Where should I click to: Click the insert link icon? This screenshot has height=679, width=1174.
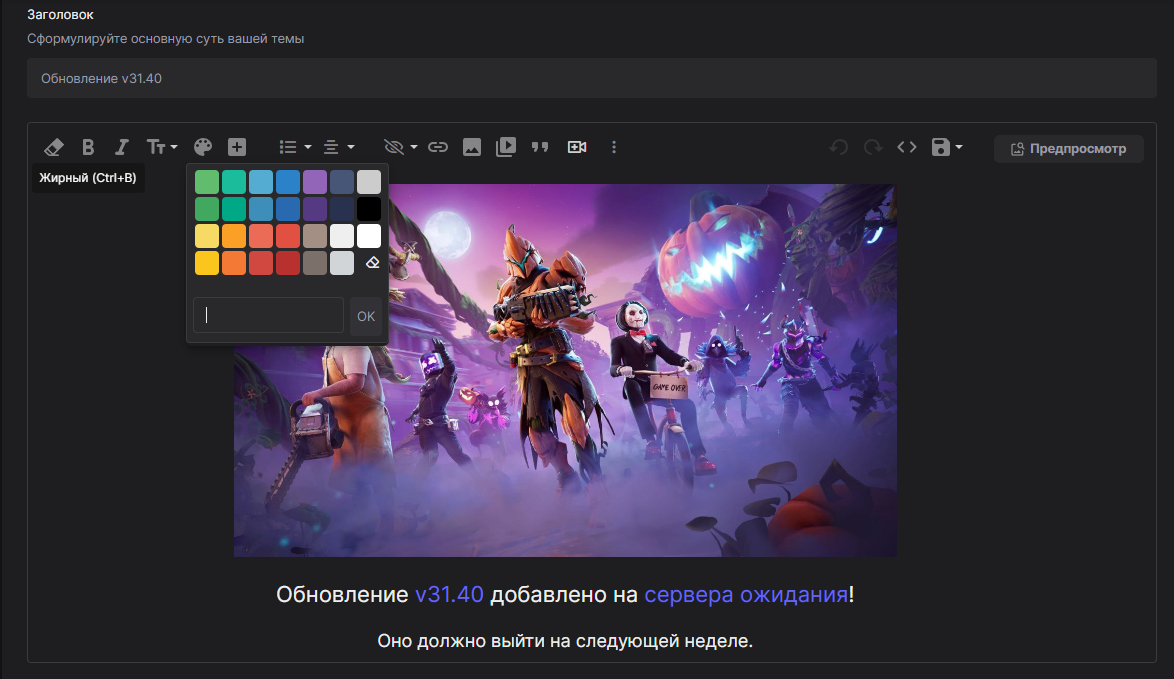coord(438,147)
